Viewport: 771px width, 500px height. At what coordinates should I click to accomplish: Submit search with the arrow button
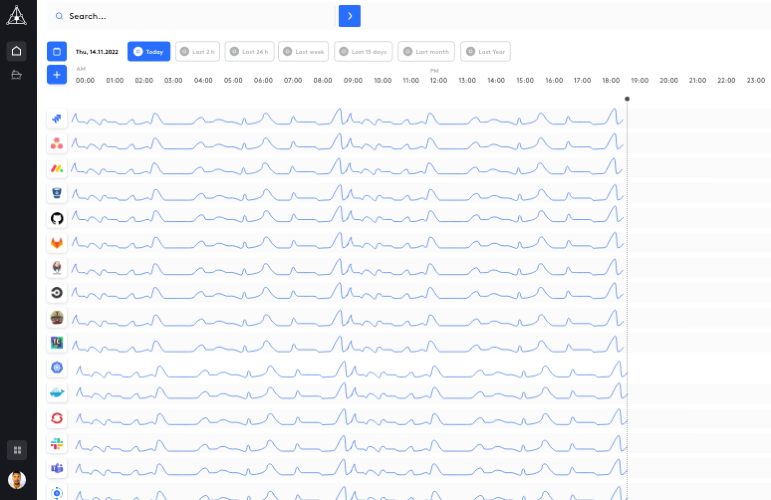point(350,16)
